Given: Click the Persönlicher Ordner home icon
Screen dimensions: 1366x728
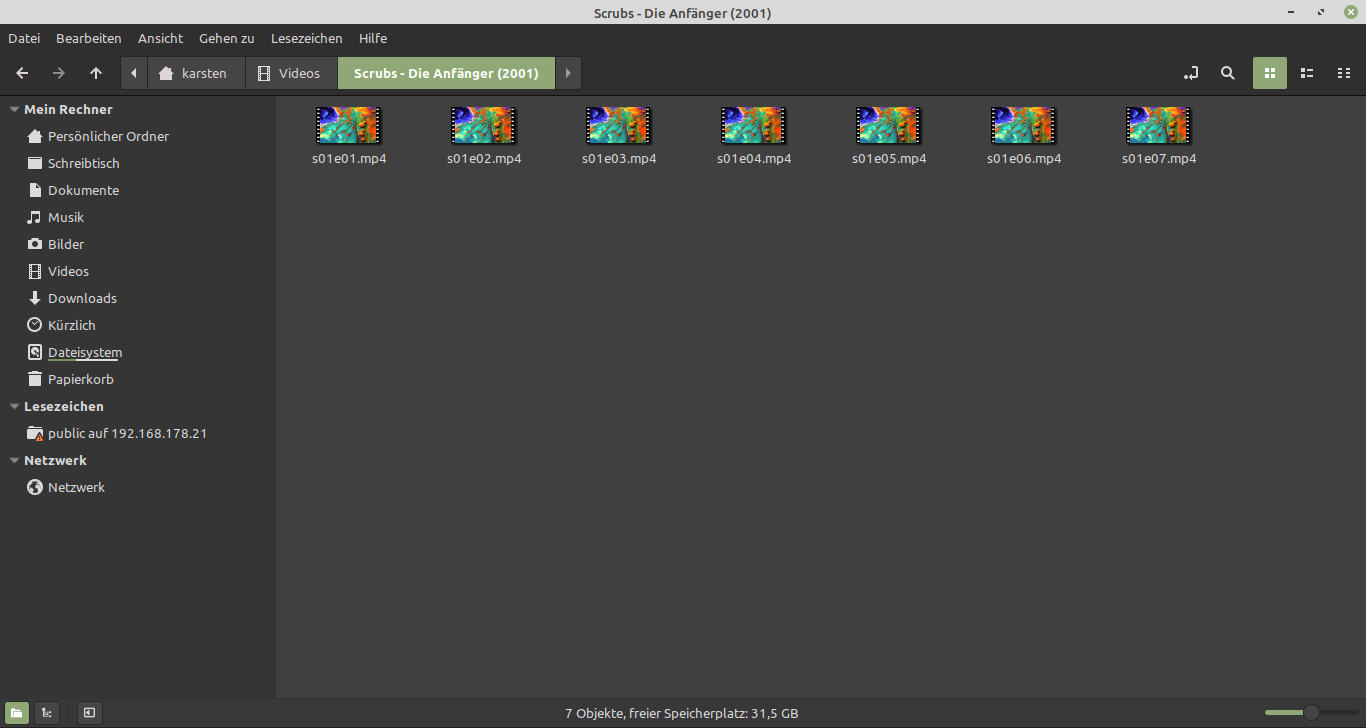Looking at the screenshot, I should tap(35, 136).
